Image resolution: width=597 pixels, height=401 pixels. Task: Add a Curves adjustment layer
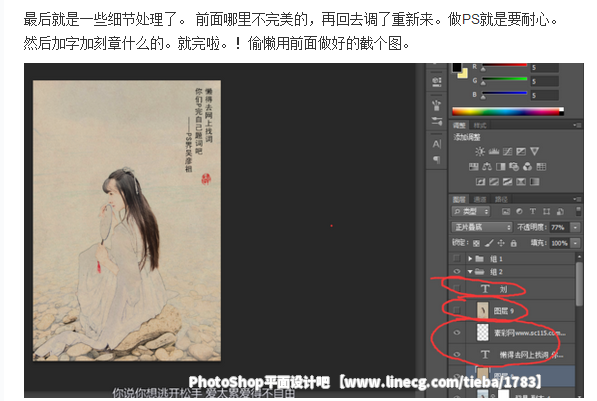click(508, 152)
